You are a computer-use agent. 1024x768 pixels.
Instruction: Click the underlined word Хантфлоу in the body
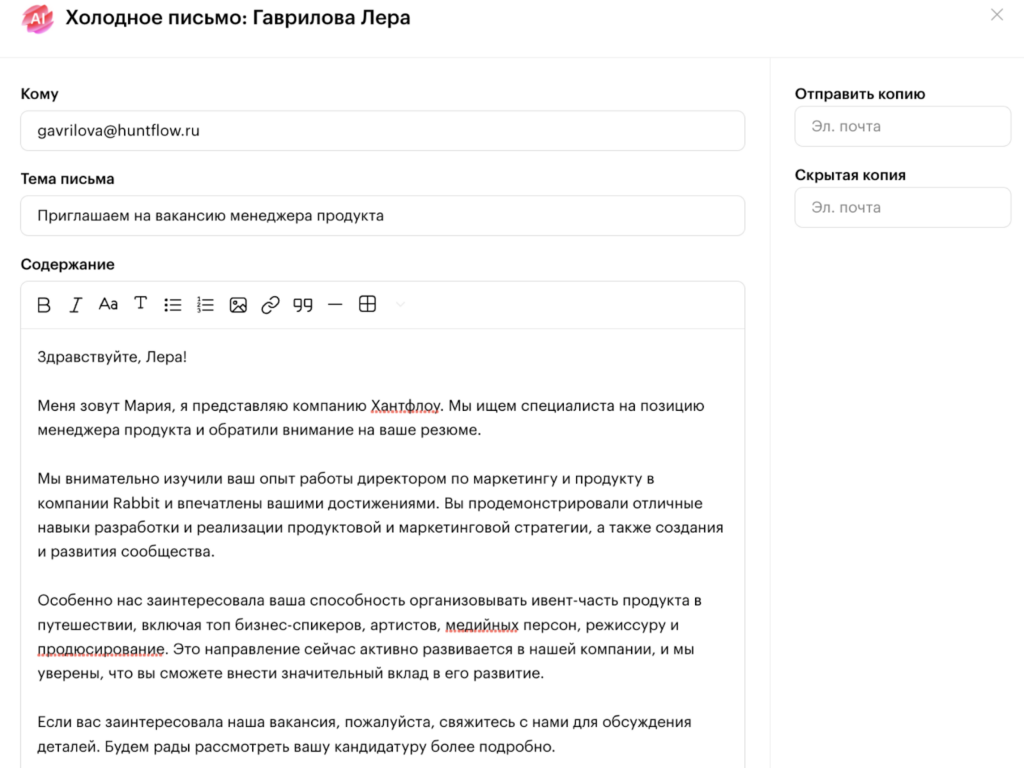(406, 406)
